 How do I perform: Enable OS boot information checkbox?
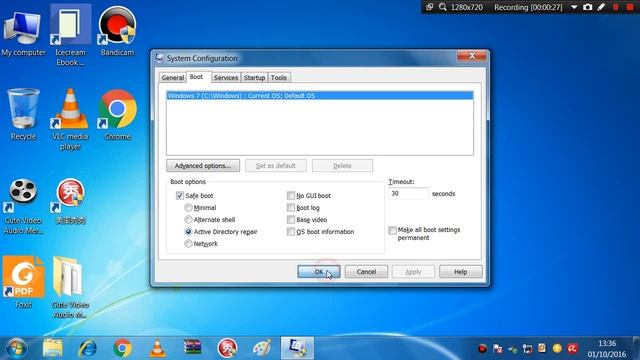pos(291,231)
